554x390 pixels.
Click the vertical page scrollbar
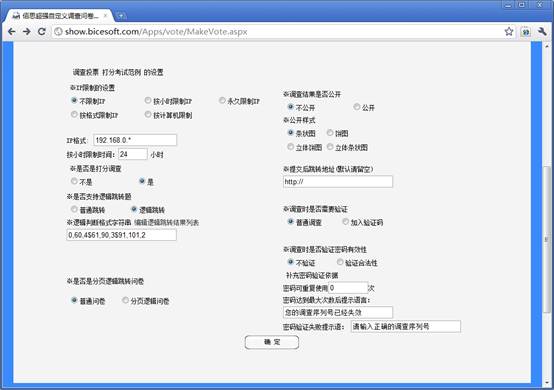pos(546,239)
